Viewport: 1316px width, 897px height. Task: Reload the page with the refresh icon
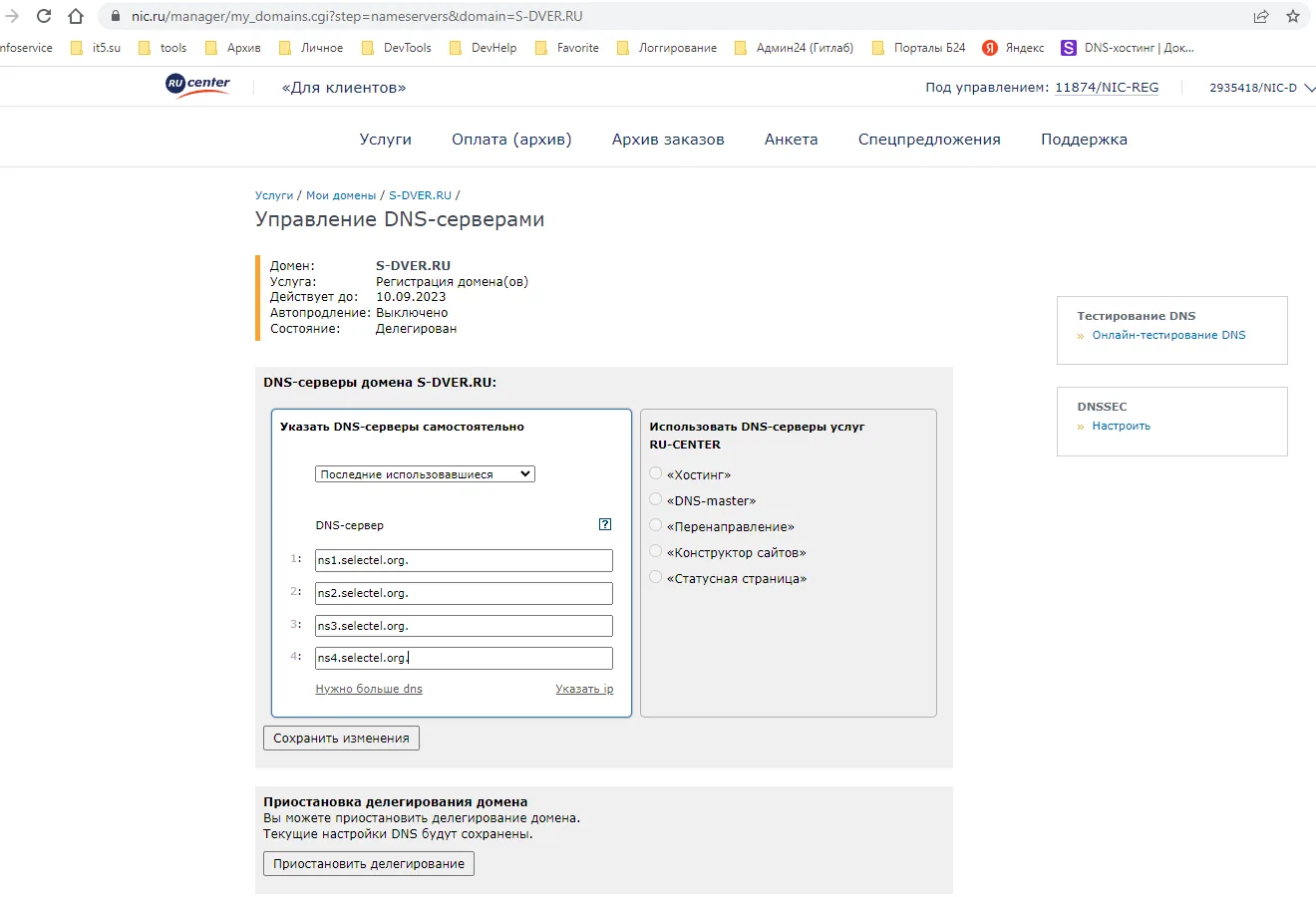(44, 16)
